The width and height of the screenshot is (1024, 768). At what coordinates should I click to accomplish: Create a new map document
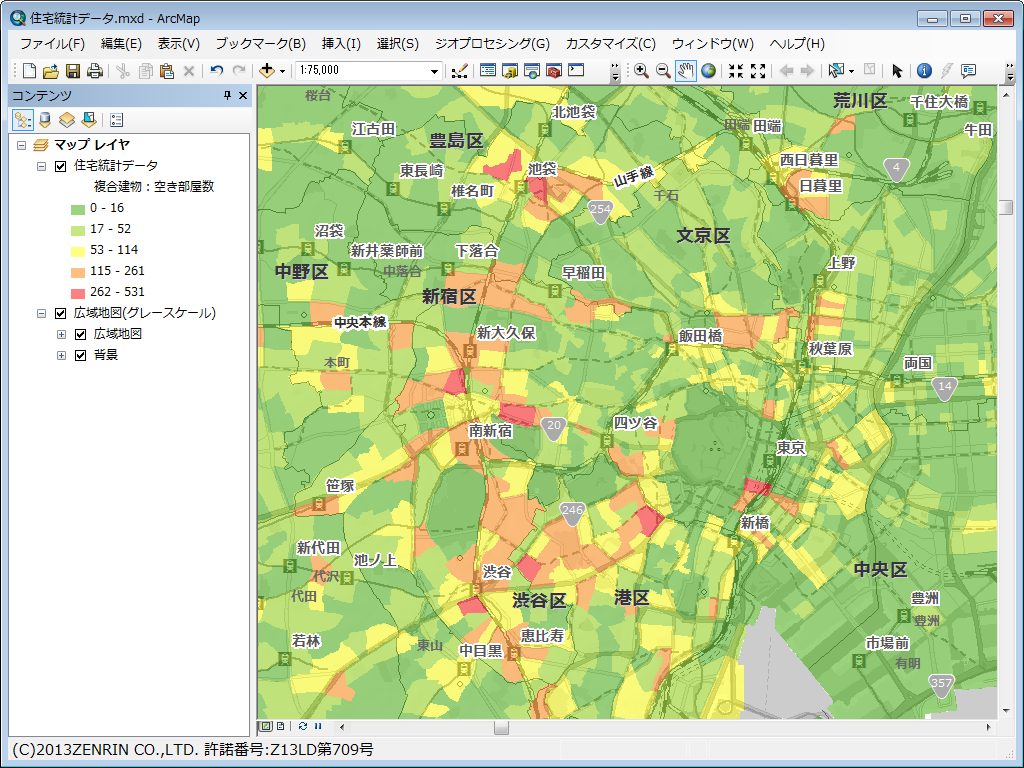(x=29, y=71)
